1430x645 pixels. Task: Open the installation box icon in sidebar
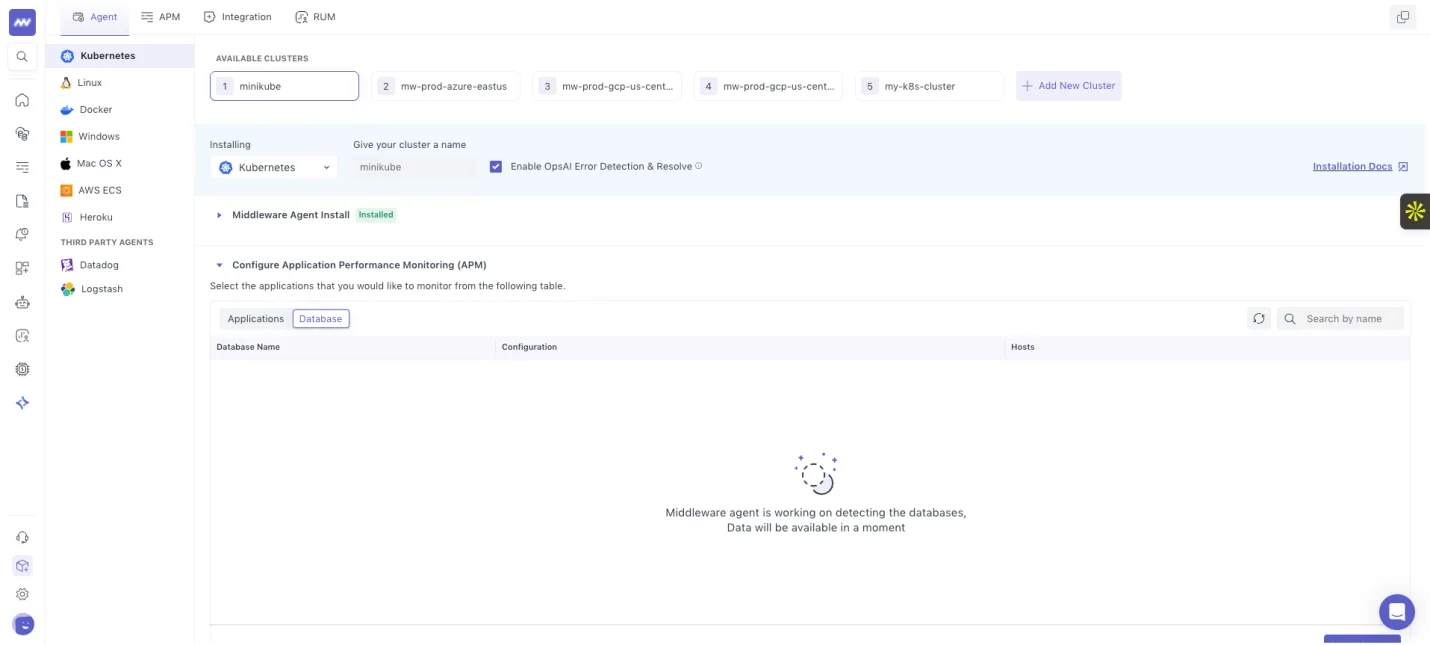tap(22, 566)
